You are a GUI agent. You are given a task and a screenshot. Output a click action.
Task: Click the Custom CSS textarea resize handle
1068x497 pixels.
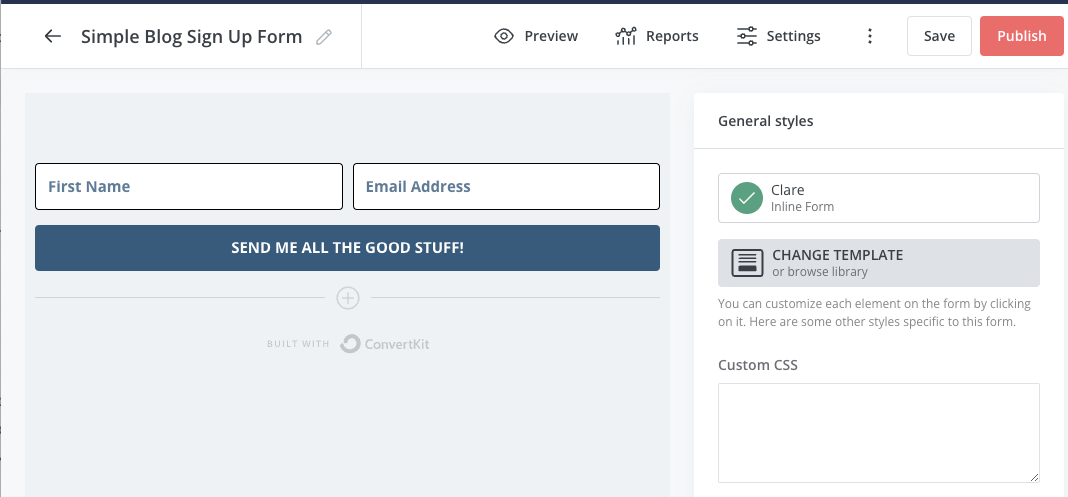[1035, 477]
